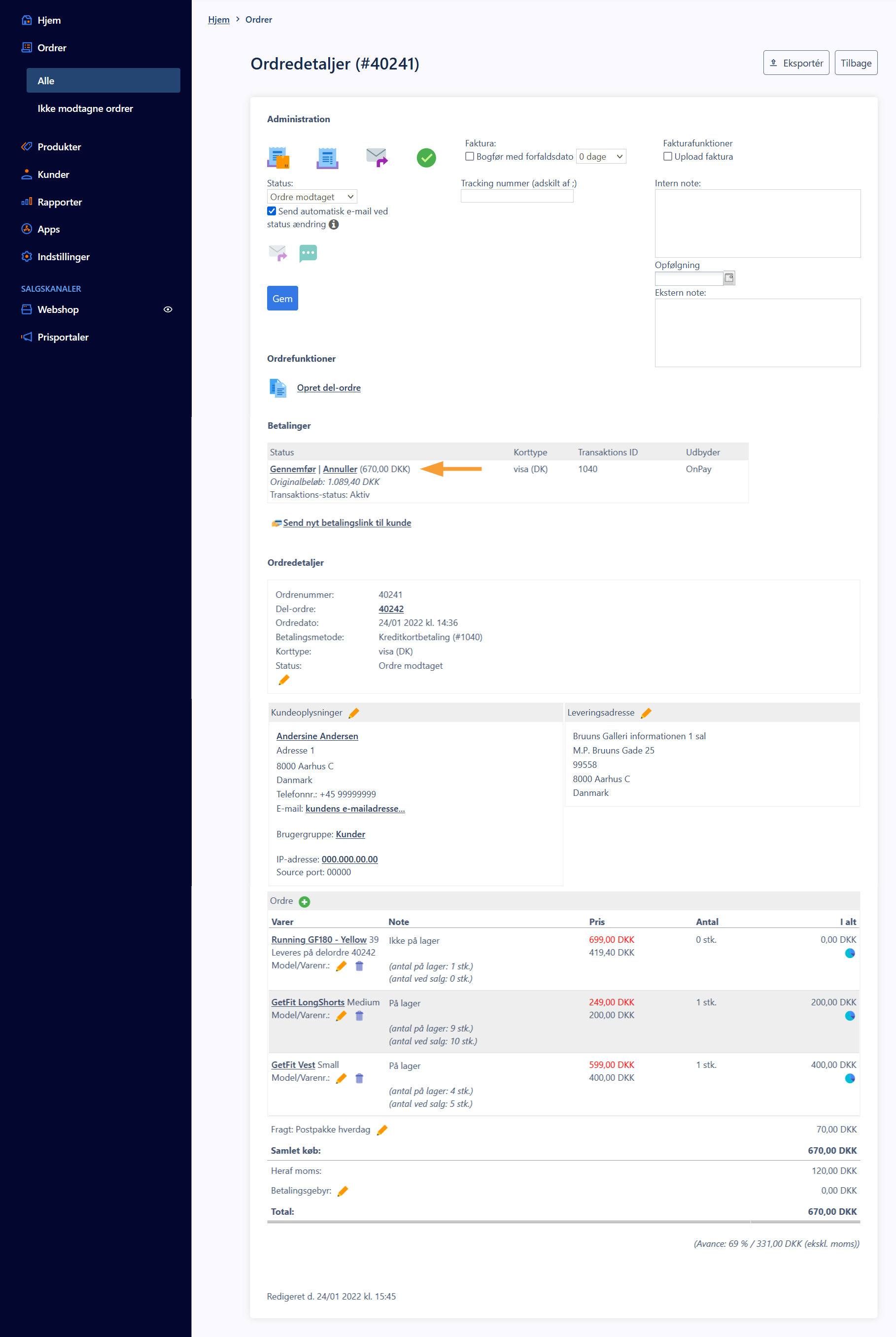
Task: Click pencil icon for GetFit LongShorts line
Action: click(341, 1016)
